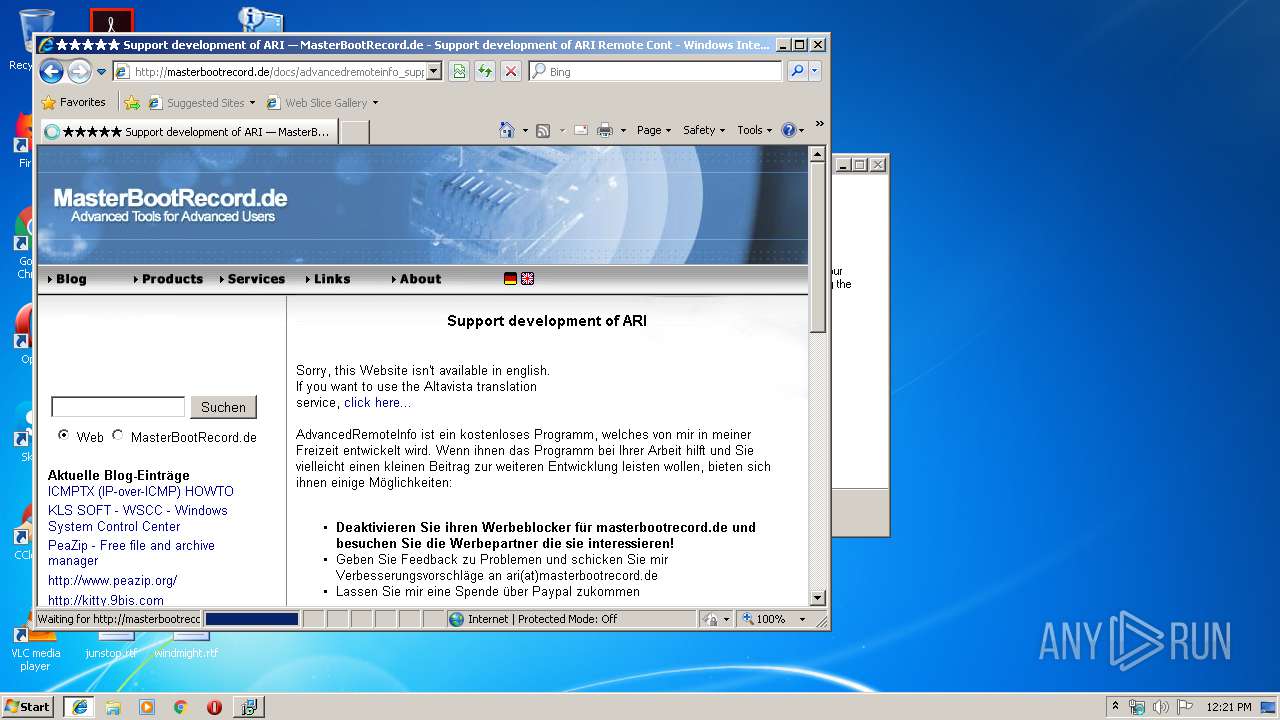Screen dimensions: 1280x720
Task: Click the Read Mail envelope icon
Action: [x=580, y=130]
